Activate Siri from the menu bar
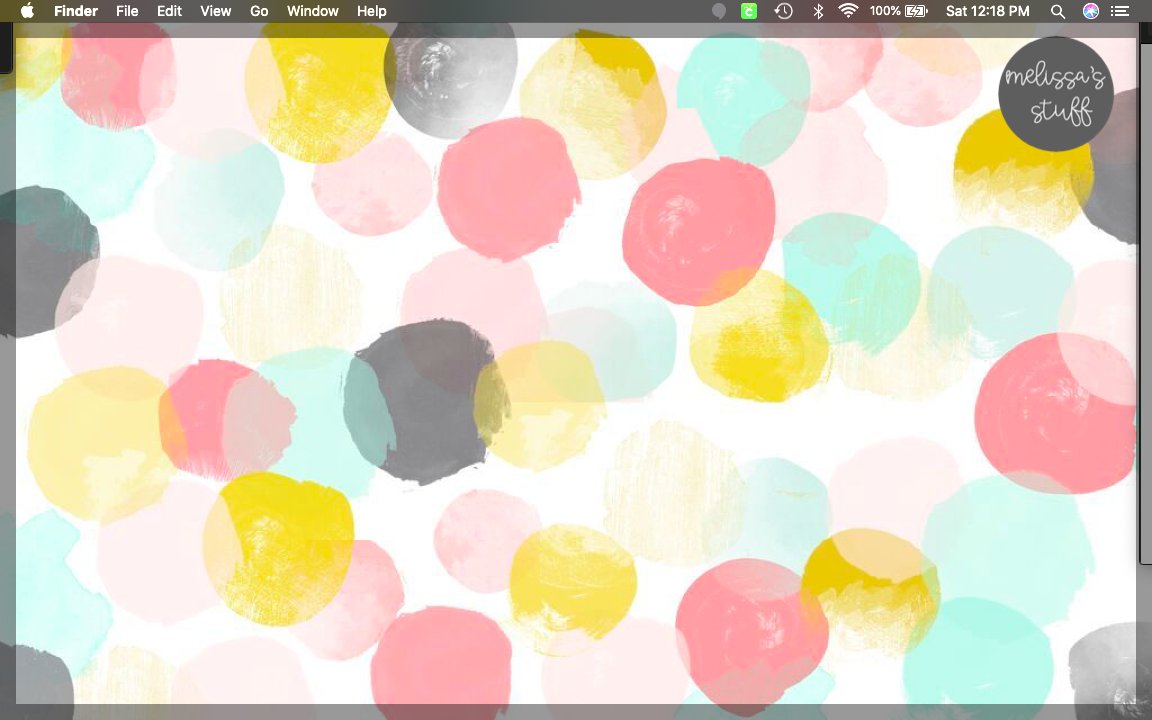 coord(1091,11)
